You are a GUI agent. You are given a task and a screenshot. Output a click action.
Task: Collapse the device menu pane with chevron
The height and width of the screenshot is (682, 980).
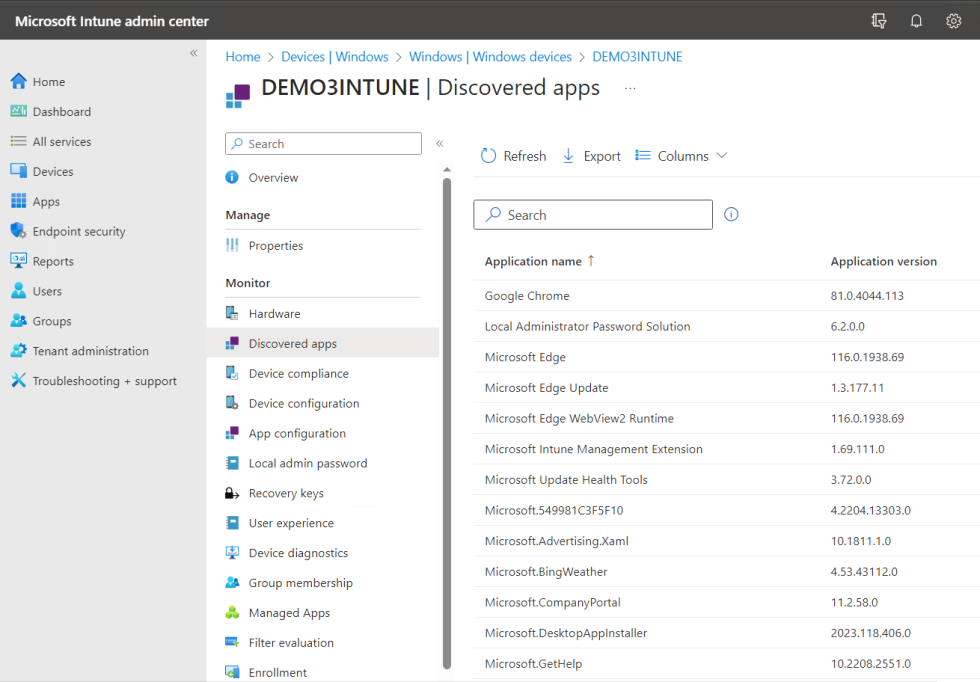pyautogui.click(x=440, y=143)
